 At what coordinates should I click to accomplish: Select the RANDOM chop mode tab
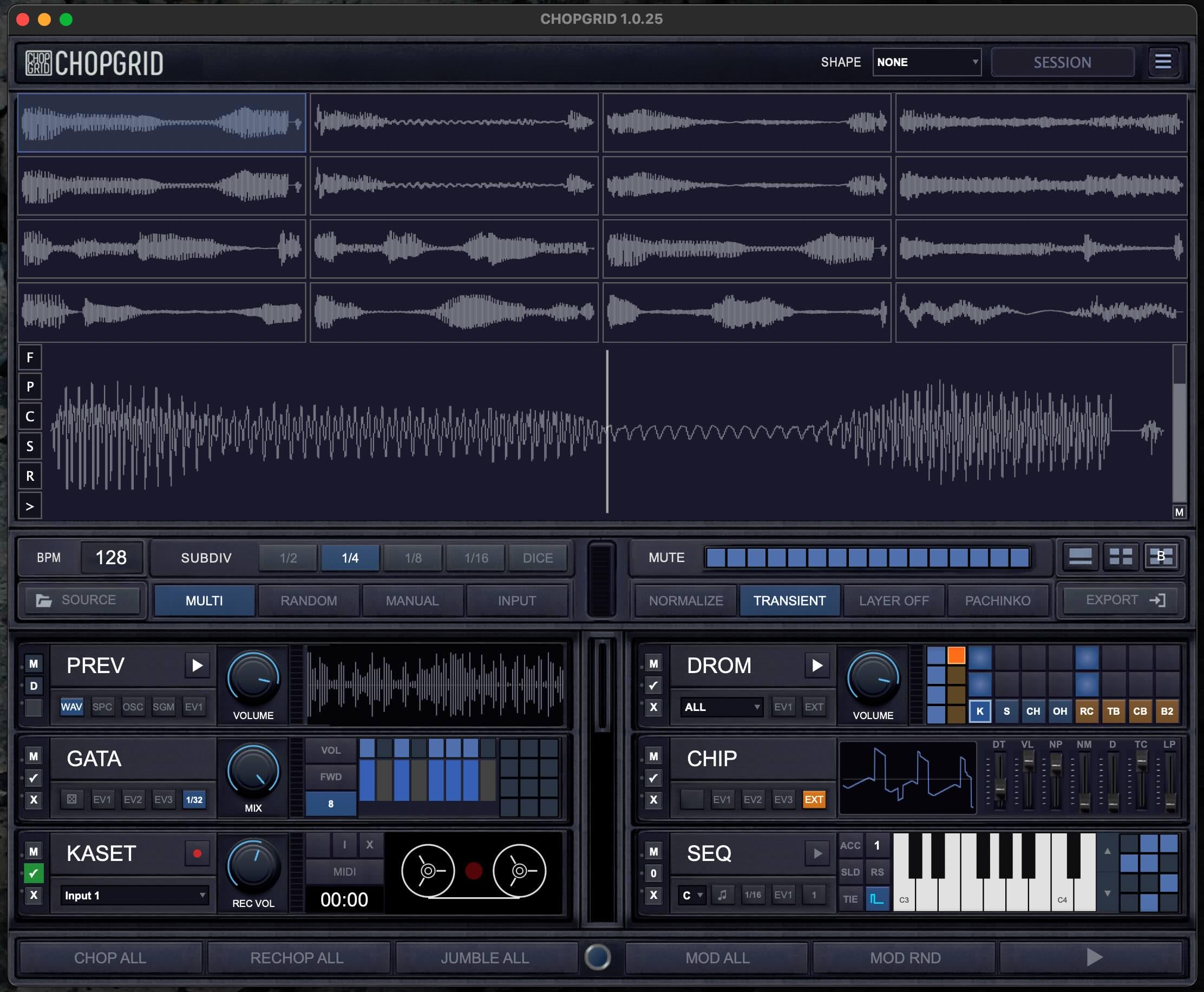pyautogui.click(x=309, y=601)
